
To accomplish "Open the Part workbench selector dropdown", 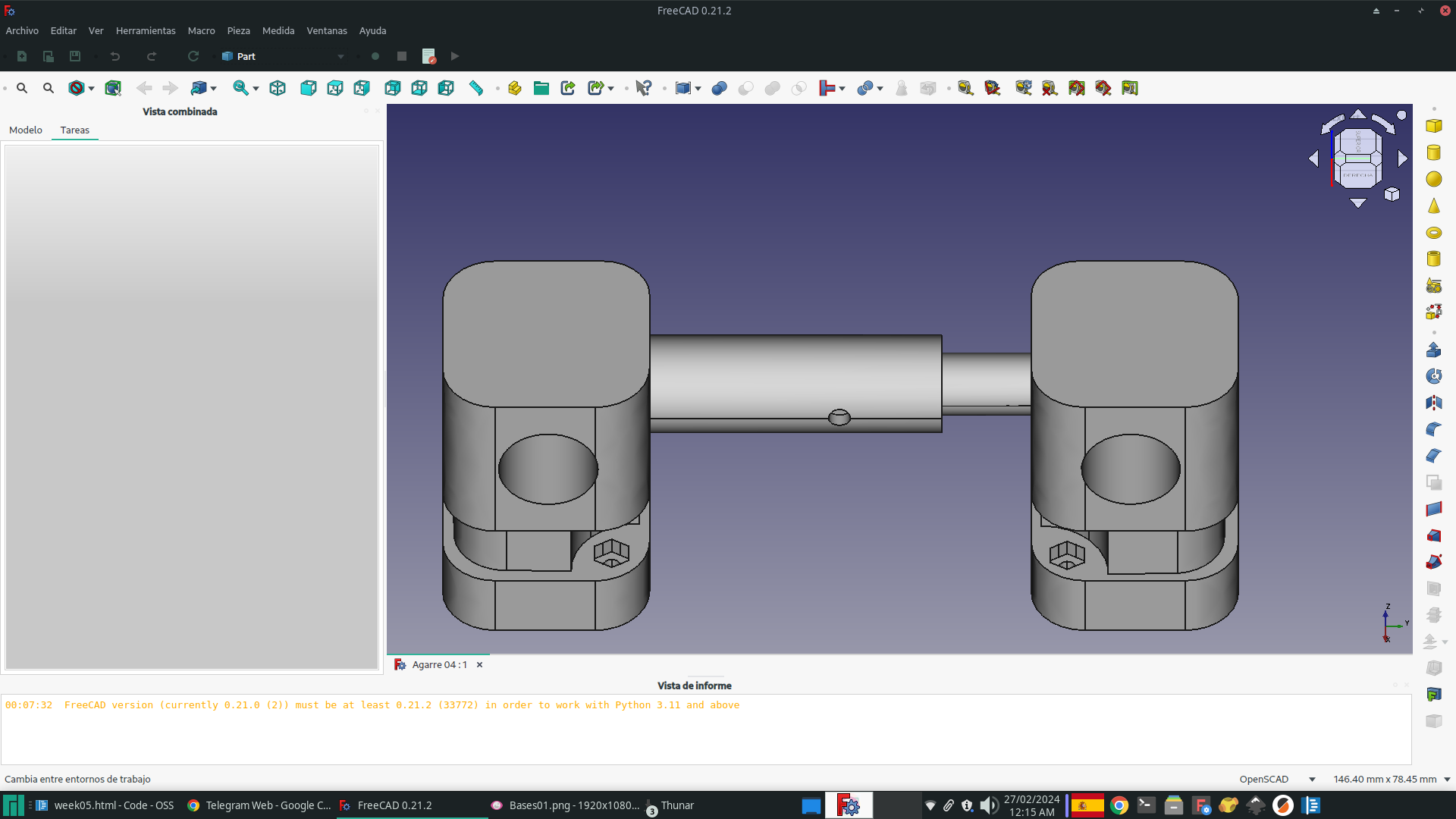I will pos(283,56).
